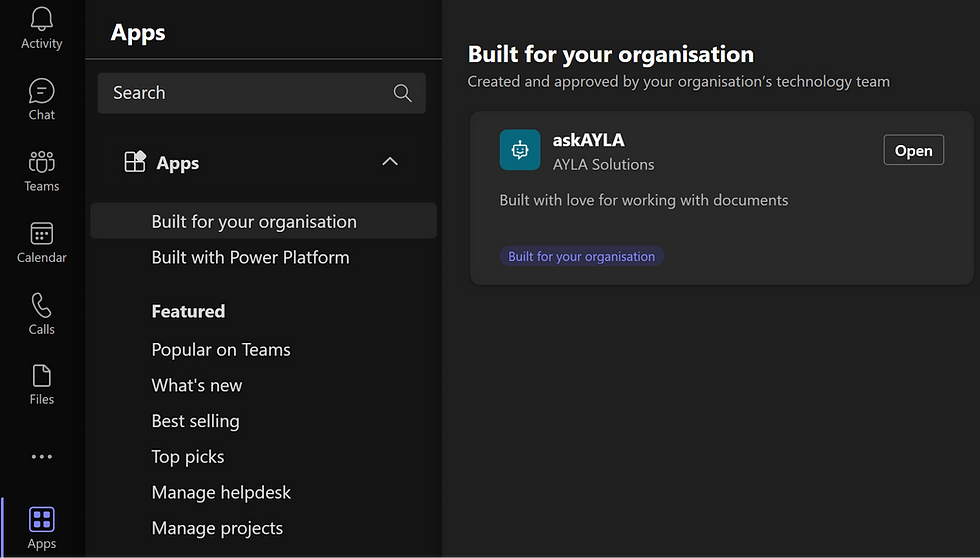Open the Calls phone icon

pos(41,306)
